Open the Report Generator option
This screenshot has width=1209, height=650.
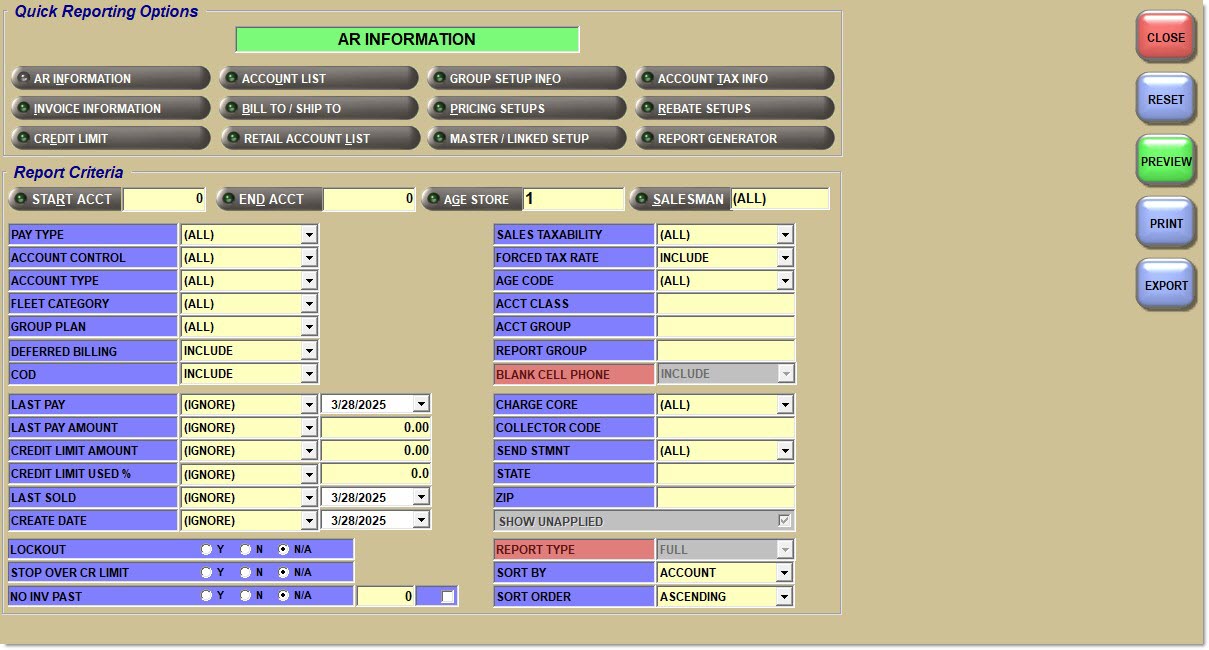734,139
